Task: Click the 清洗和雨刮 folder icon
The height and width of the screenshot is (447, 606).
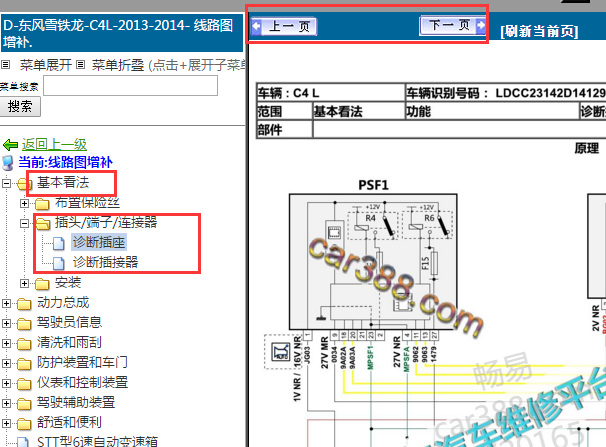Action: [x=24, y=344]
